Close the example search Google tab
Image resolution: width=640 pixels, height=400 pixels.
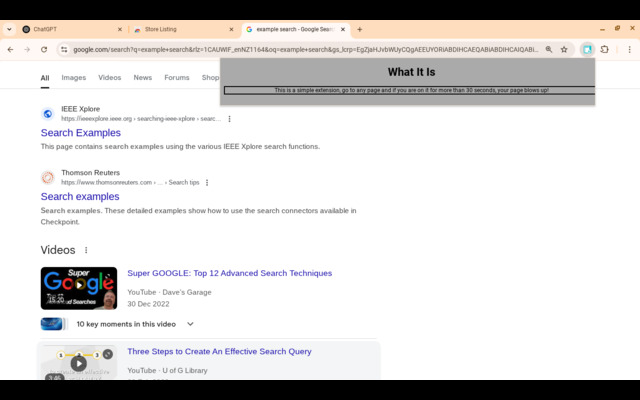point(343,29)
